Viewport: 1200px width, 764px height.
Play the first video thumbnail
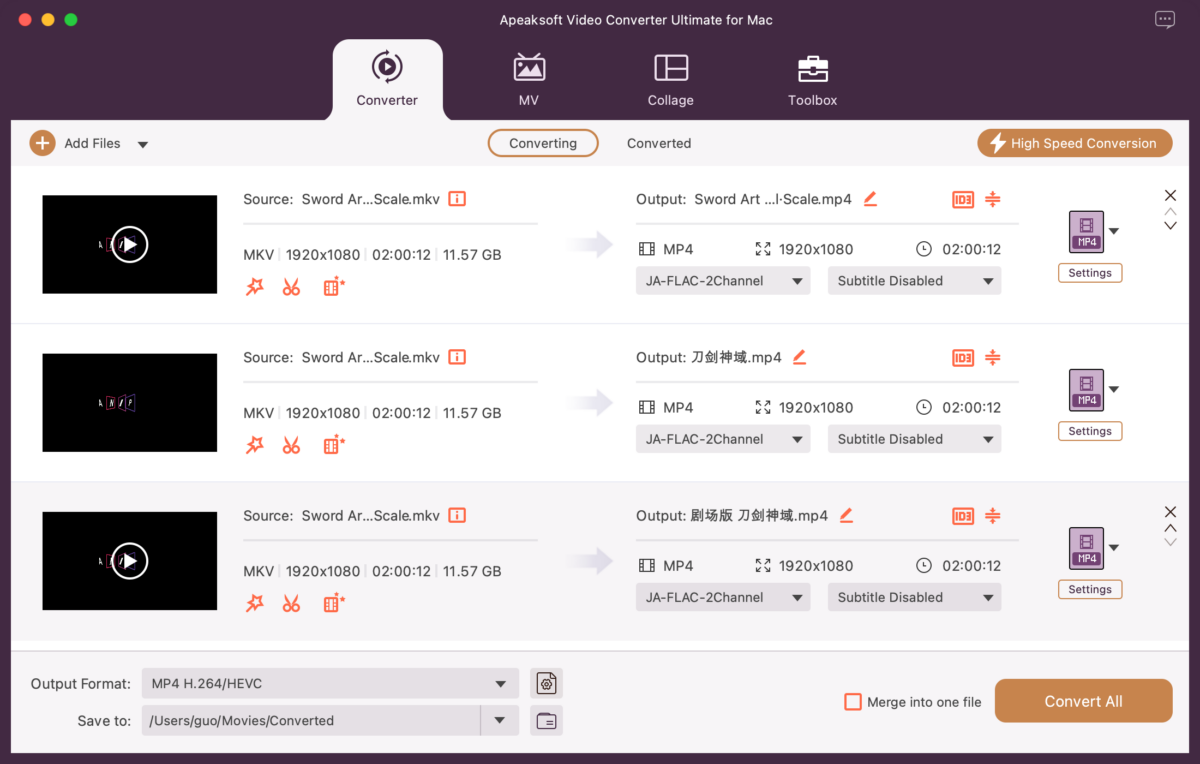pos(130,244)
